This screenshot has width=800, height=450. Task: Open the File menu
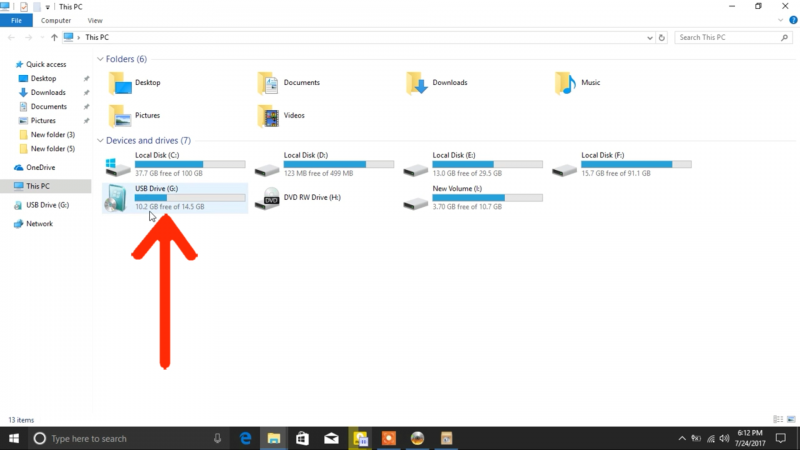point(16,20)
